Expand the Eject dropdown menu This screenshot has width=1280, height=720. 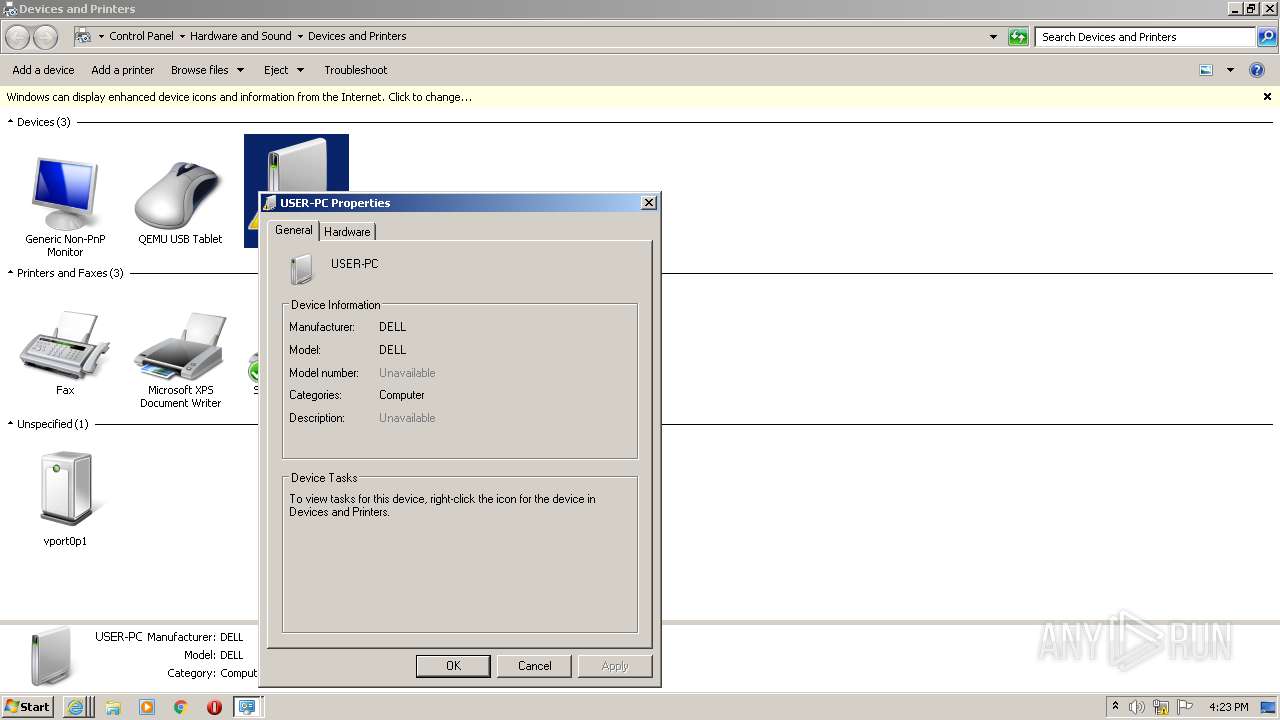coord(300,70)
